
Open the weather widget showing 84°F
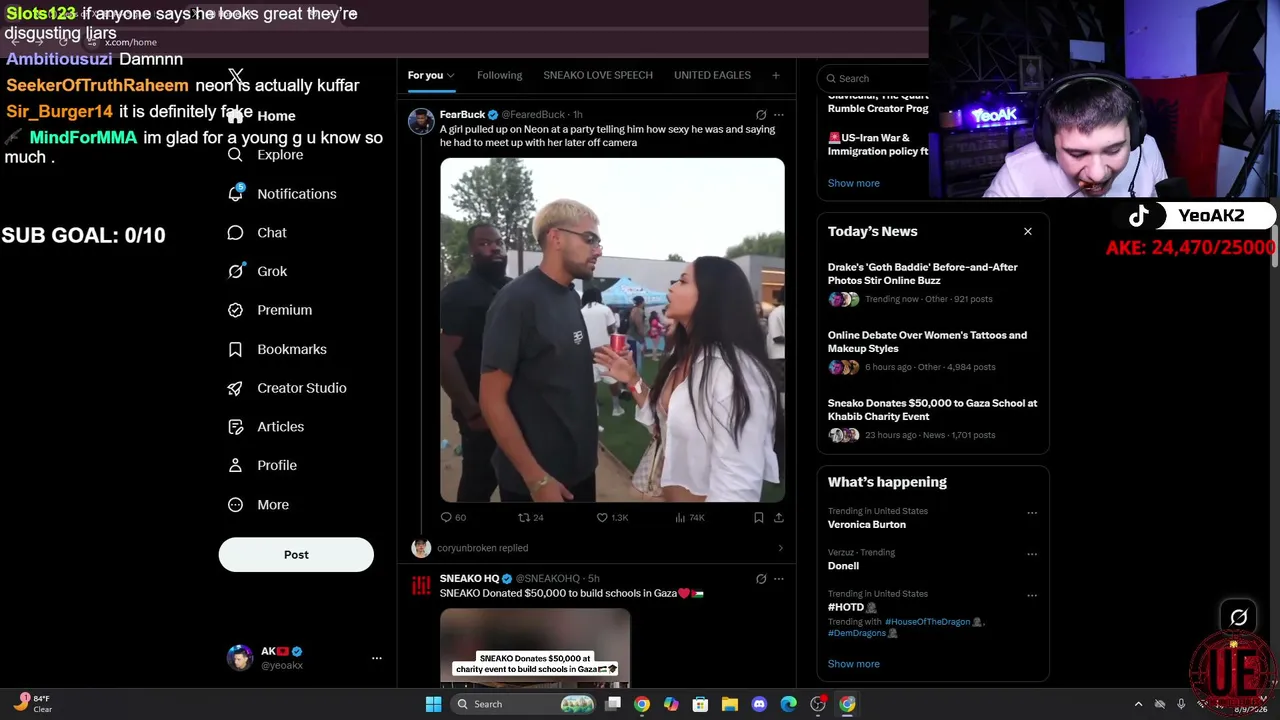click(32, 704)
